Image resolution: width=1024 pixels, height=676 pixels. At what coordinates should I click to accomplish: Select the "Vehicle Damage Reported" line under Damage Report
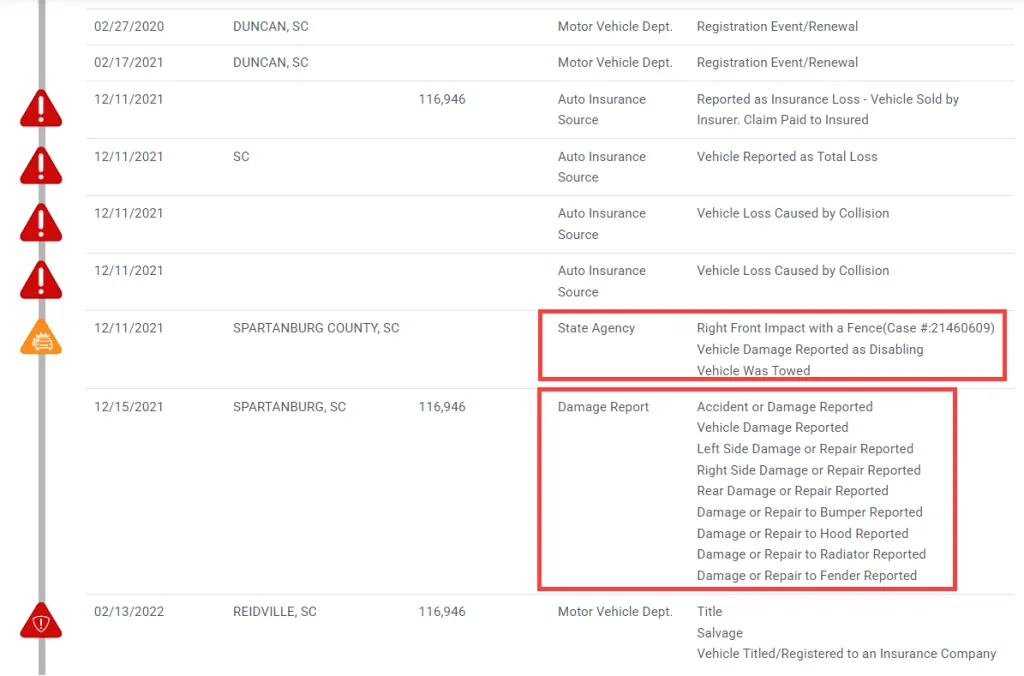[773, 428]
